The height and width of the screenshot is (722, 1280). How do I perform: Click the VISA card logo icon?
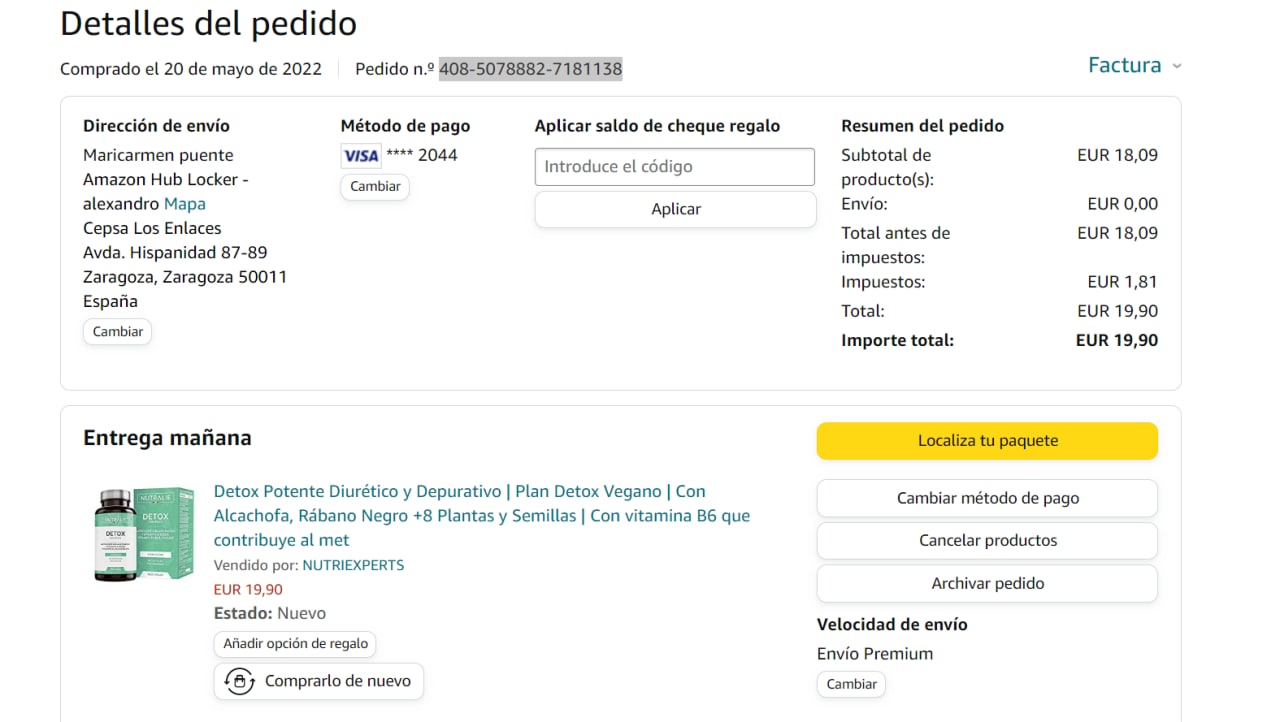pyautogui.click(x=361, y=155)
